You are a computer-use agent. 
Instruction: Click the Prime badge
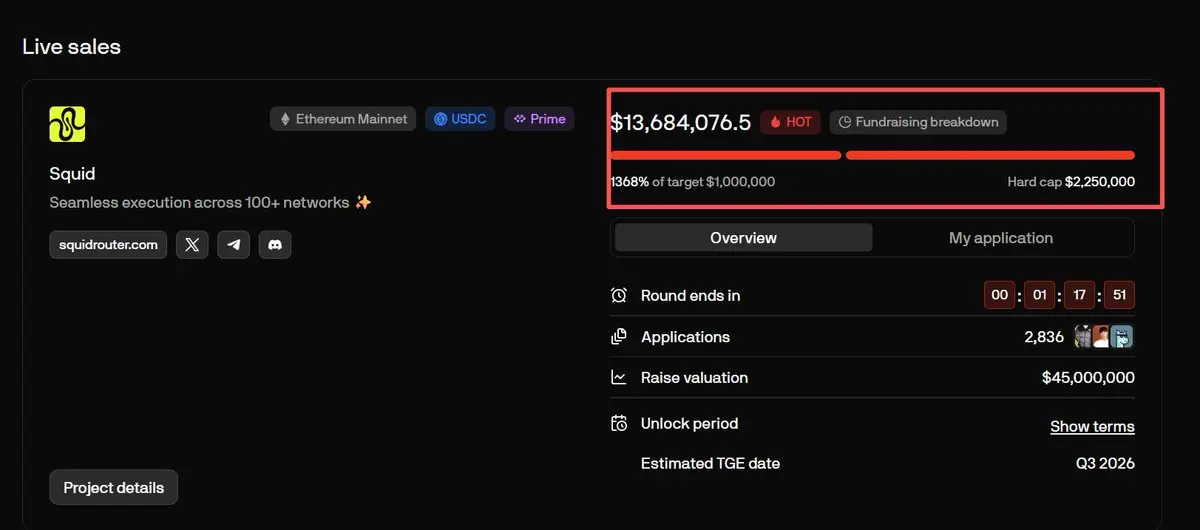tap(539, 119)
